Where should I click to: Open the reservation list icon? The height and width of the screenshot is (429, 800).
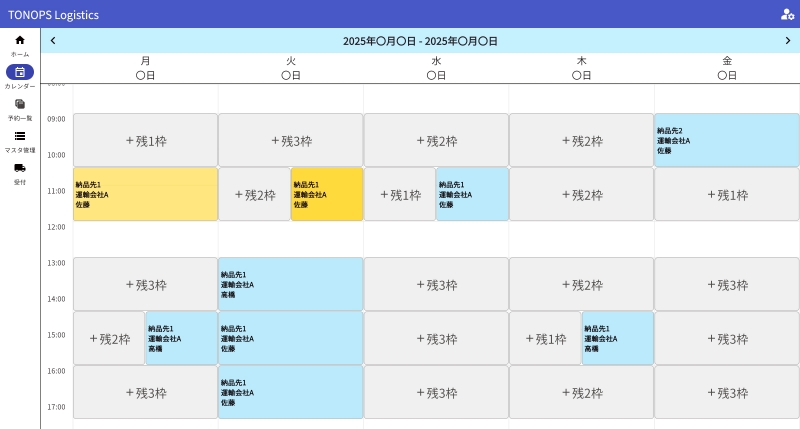coord(20,104)
